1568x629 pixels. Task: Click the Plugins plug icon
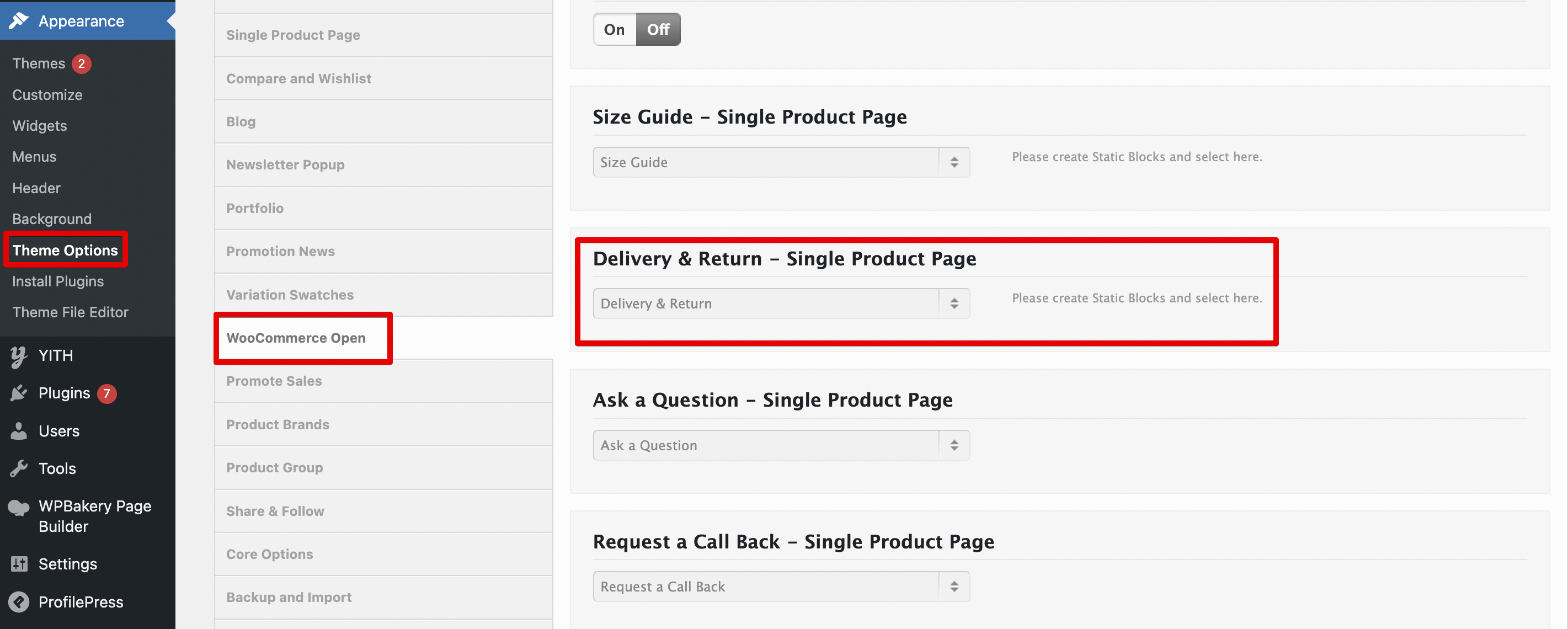pyautogui.click(x=19, y=393)
